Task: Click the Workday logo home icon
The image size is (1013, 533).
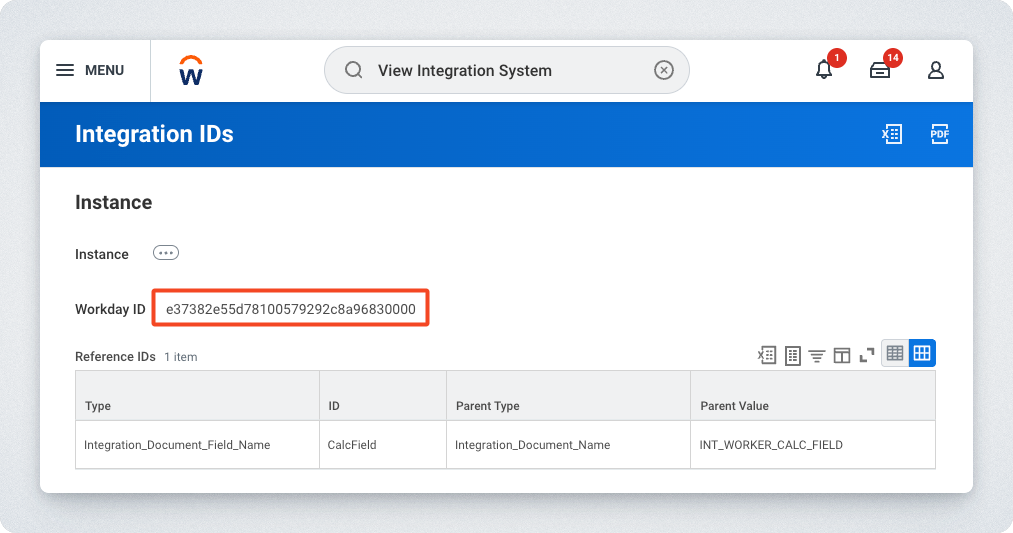Action: [191, 71]
